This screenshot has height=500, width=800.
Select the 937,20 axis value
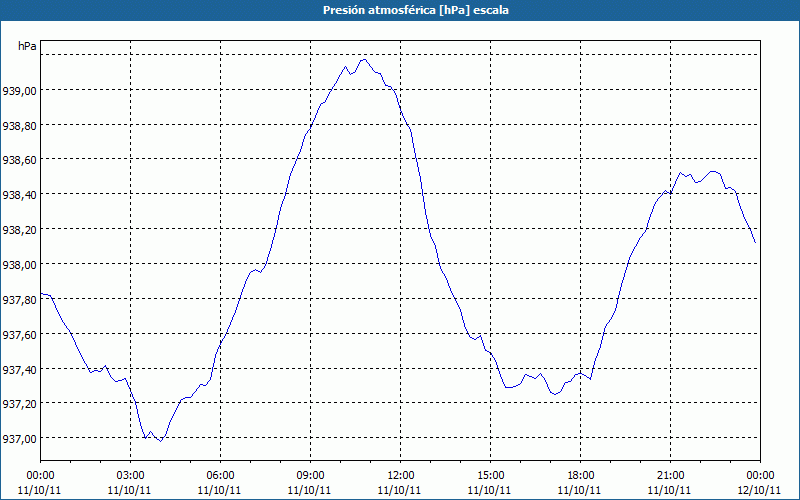tap(20, 404)
